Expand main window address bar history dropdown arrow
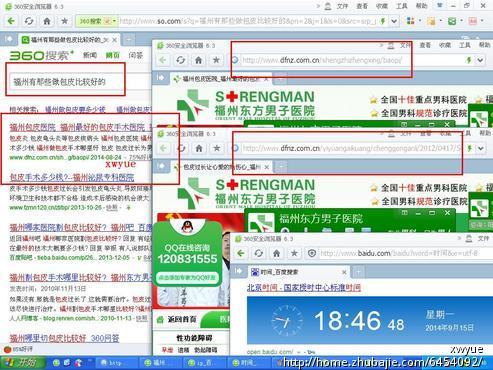 tap(394, 21)
